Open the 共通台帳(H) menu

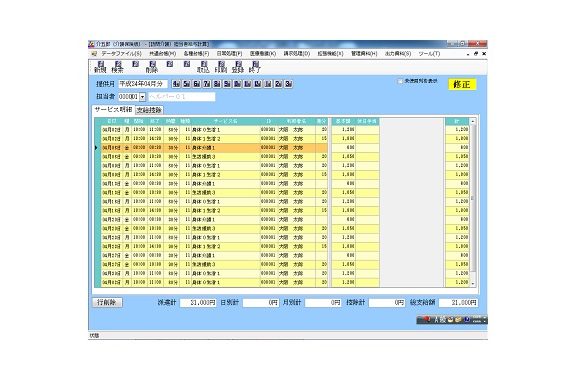(x=162, y=54)
